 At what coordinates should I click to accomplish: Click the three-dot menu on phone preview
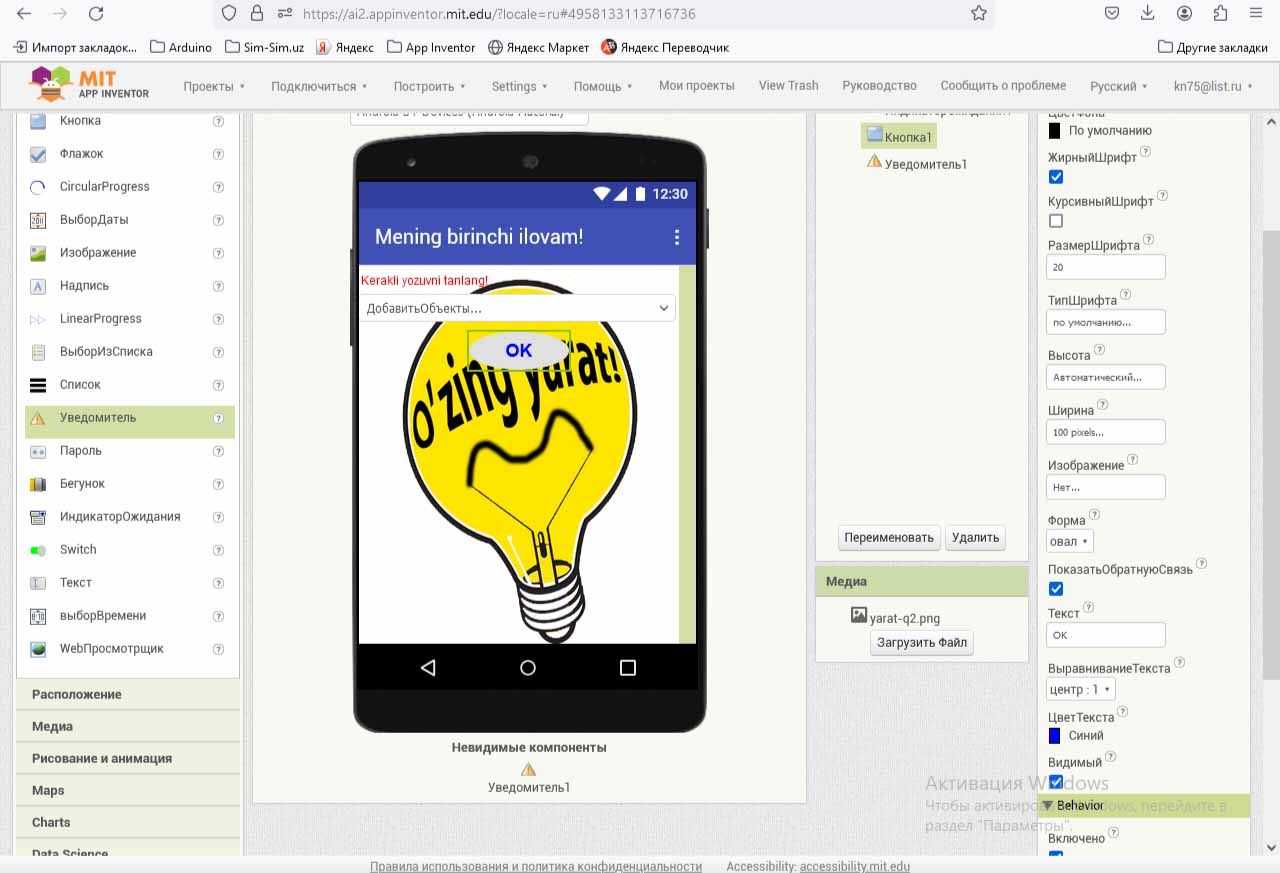677,237
